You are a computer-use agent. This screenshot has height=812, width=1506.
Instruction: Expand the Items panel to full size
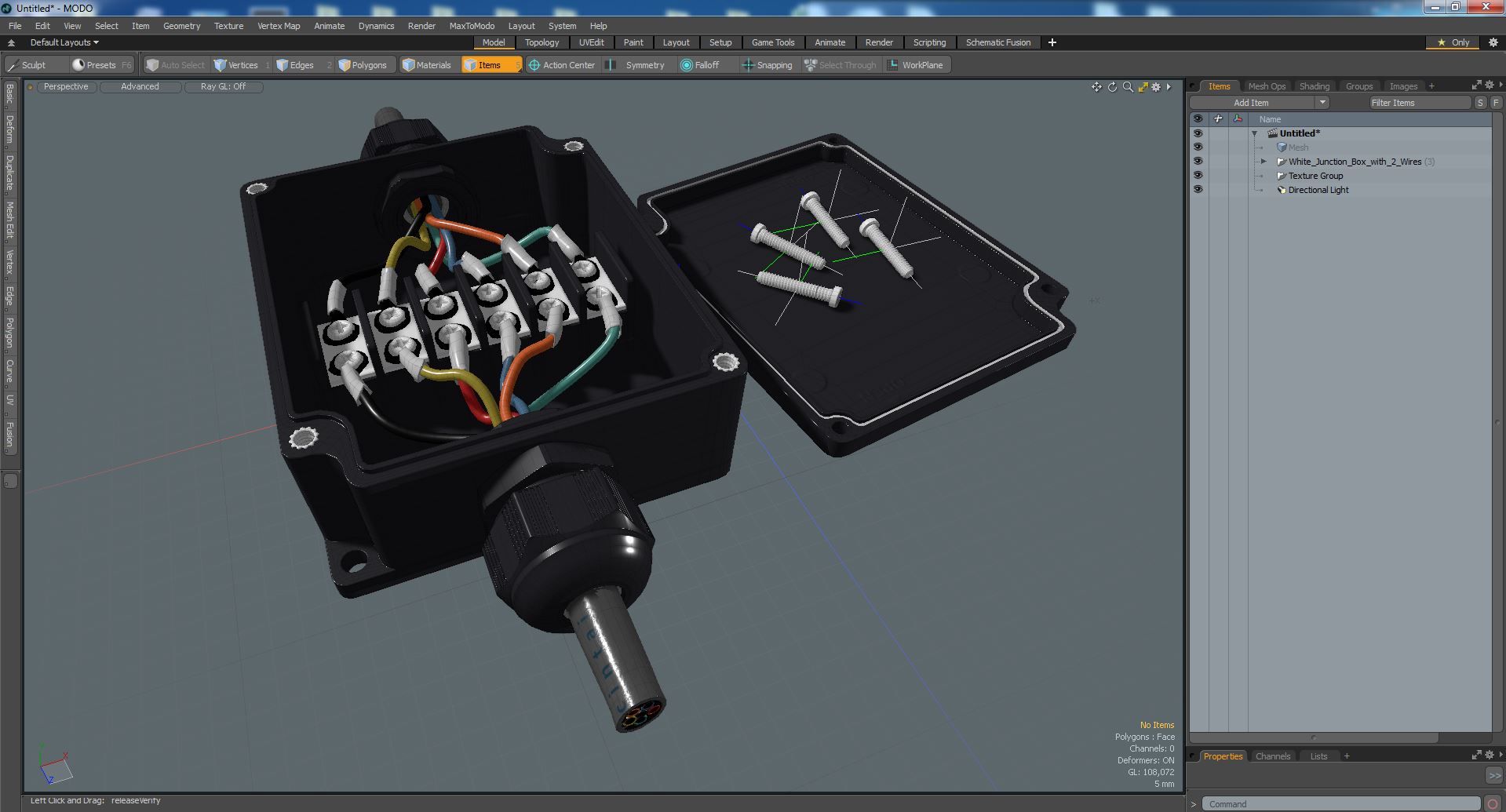coord(1476,86)
